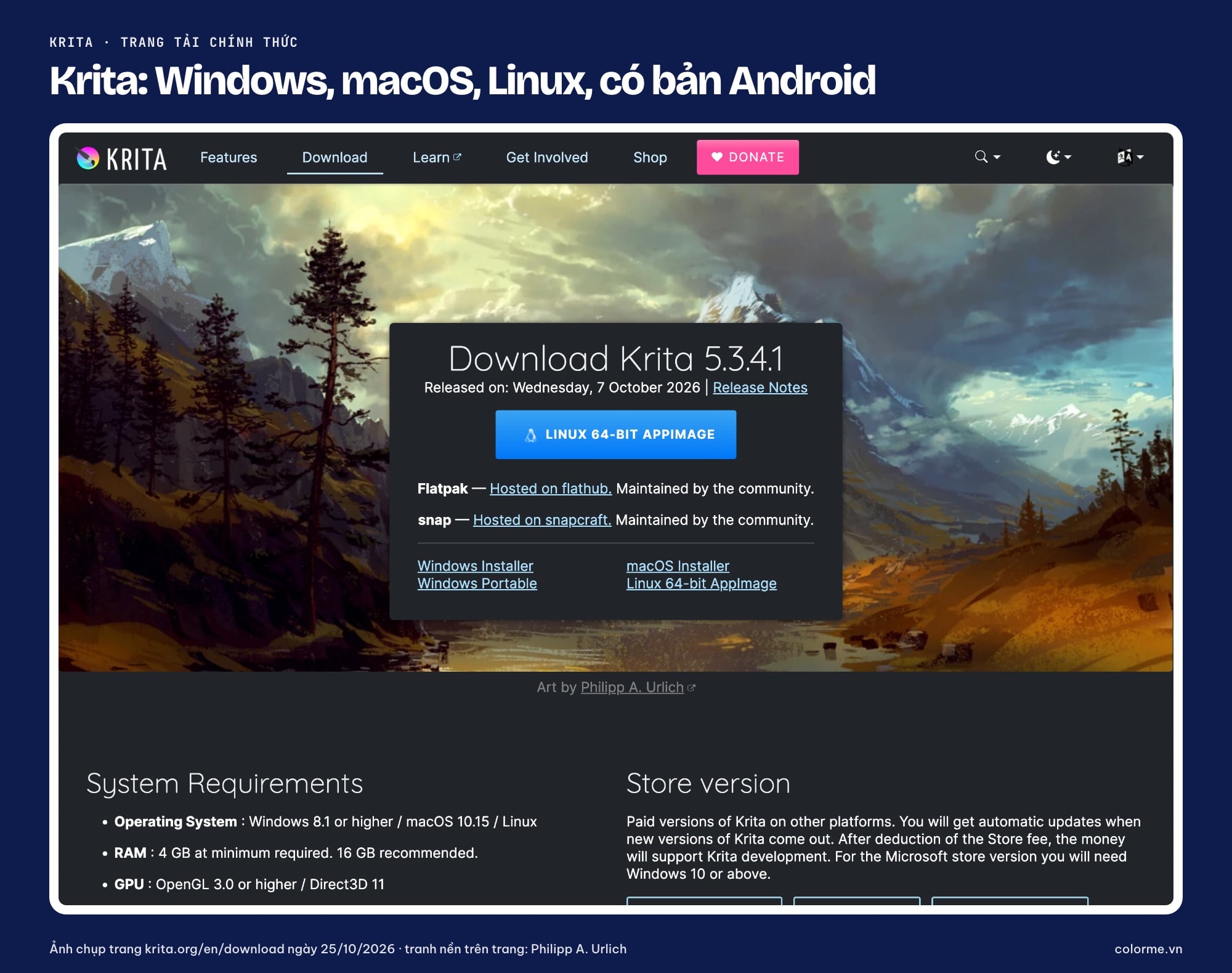Open Hosted on snapcraft link
This screenshot has height=973, width=1232.
(x=542, y=520)
